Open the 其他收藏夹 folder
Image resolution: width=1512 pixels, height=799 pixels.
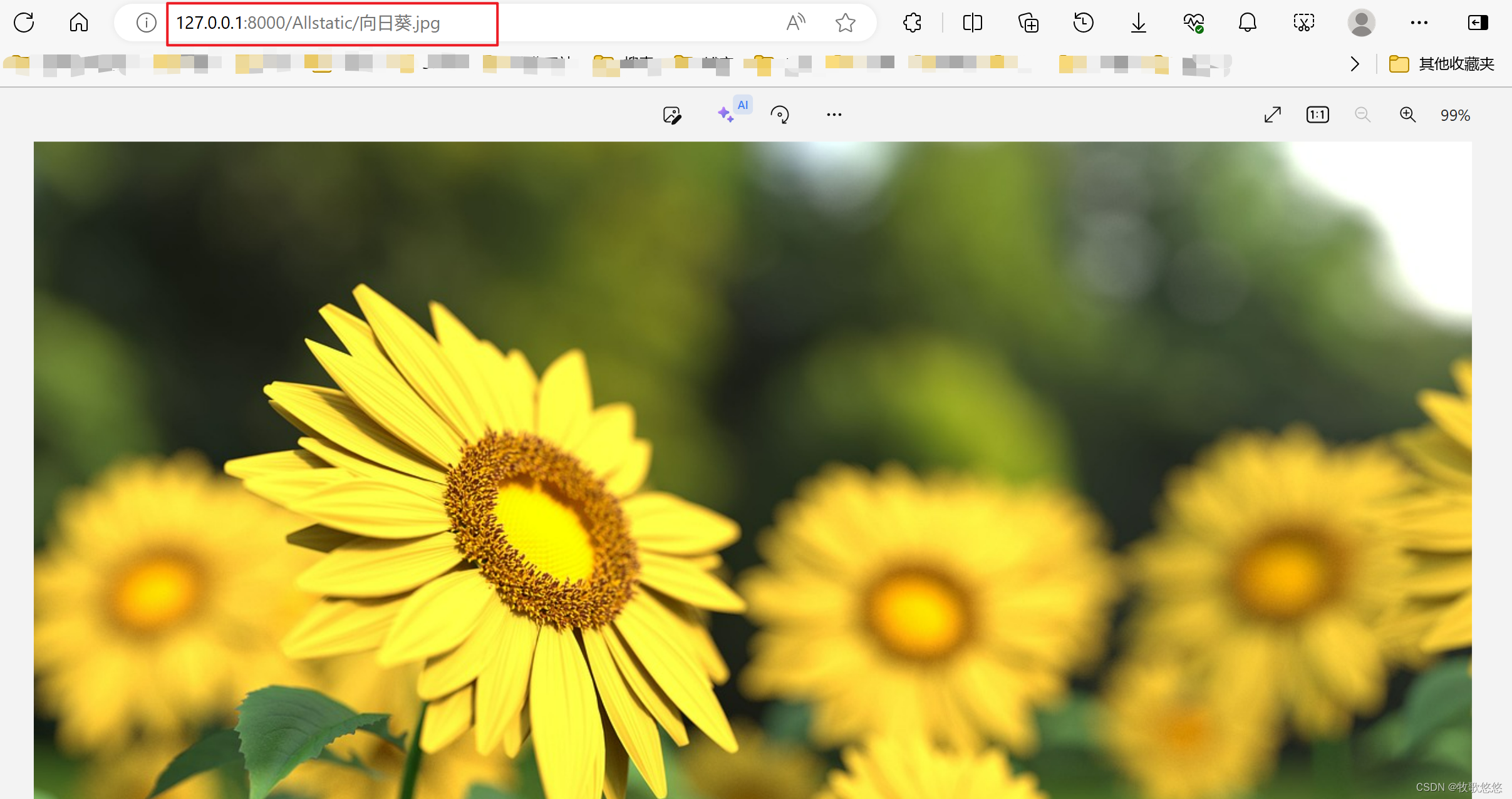1441,64
